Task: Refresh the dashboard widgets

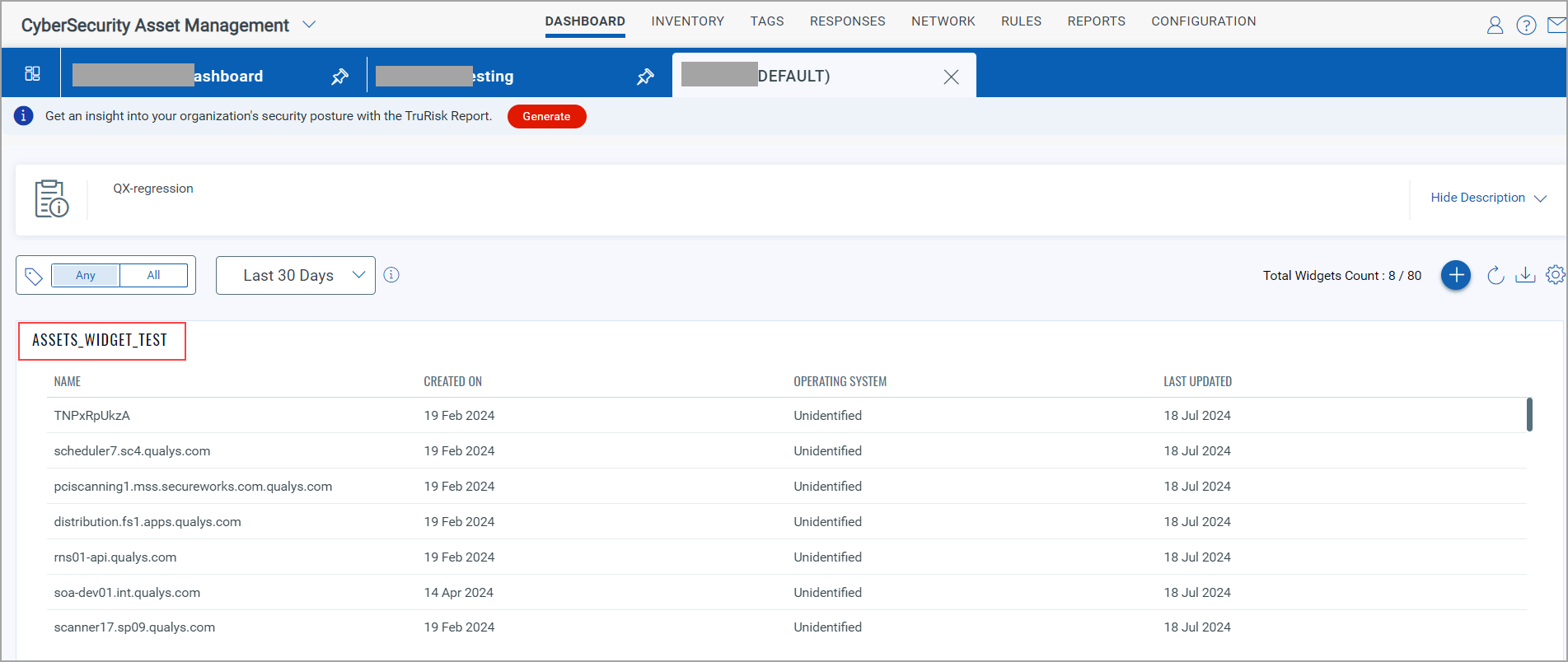Action: (x=1495, y=275)
